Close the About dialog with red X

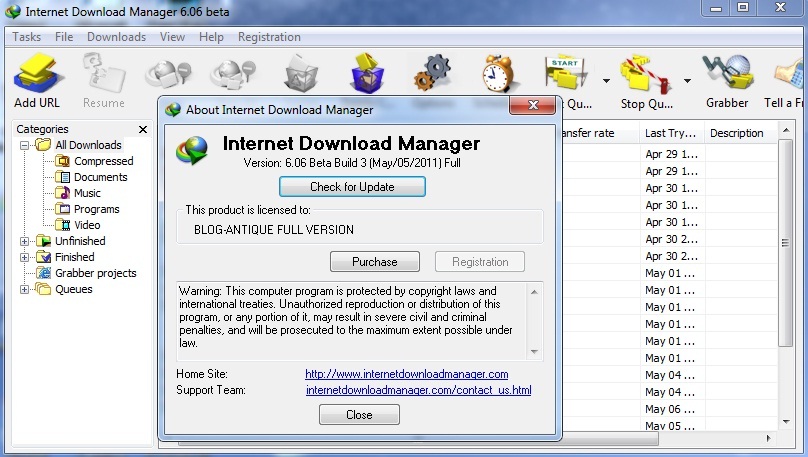(x=533, y=105)
